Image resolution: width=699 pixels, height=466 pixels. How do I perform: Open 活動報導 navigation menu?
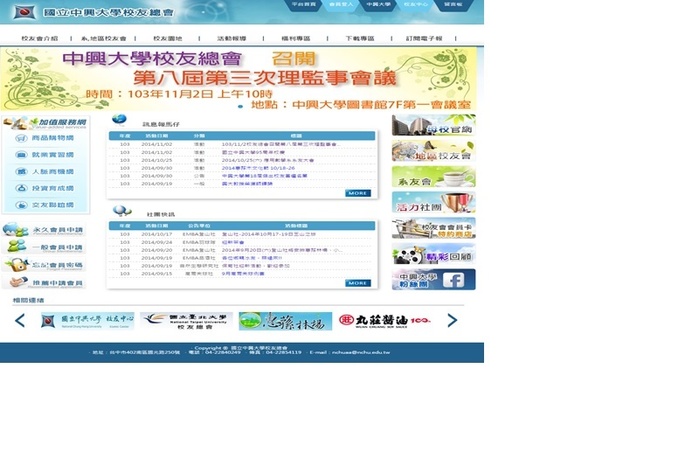click(x=233, y=38)
